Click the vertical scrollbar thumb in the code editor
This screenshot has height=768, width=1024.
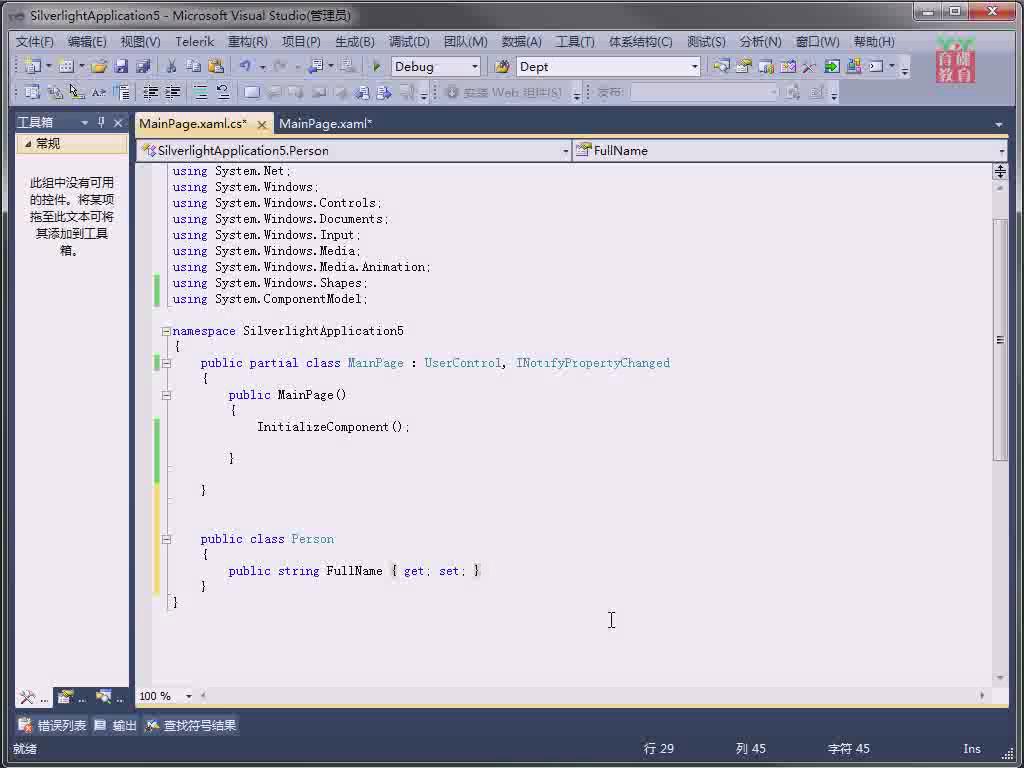pyautogui.click(x=1000, y=340)
